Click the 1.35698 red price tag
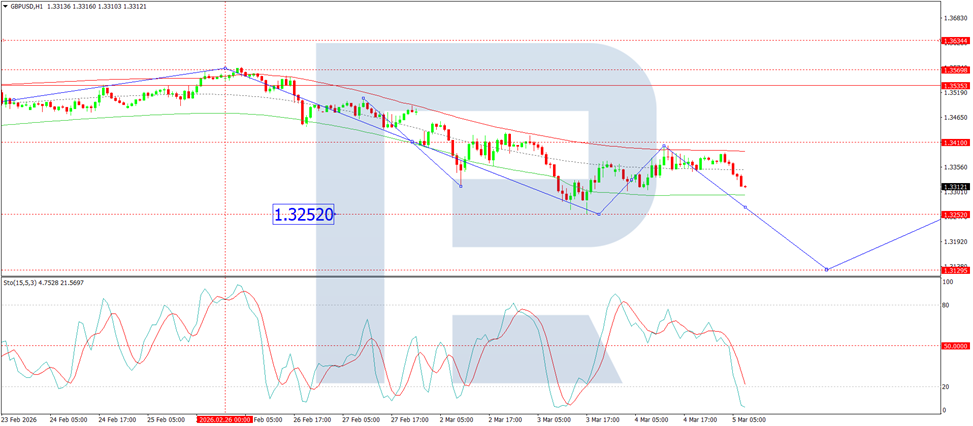This screenshot has width=973, height=426. (x=956, y=69)
